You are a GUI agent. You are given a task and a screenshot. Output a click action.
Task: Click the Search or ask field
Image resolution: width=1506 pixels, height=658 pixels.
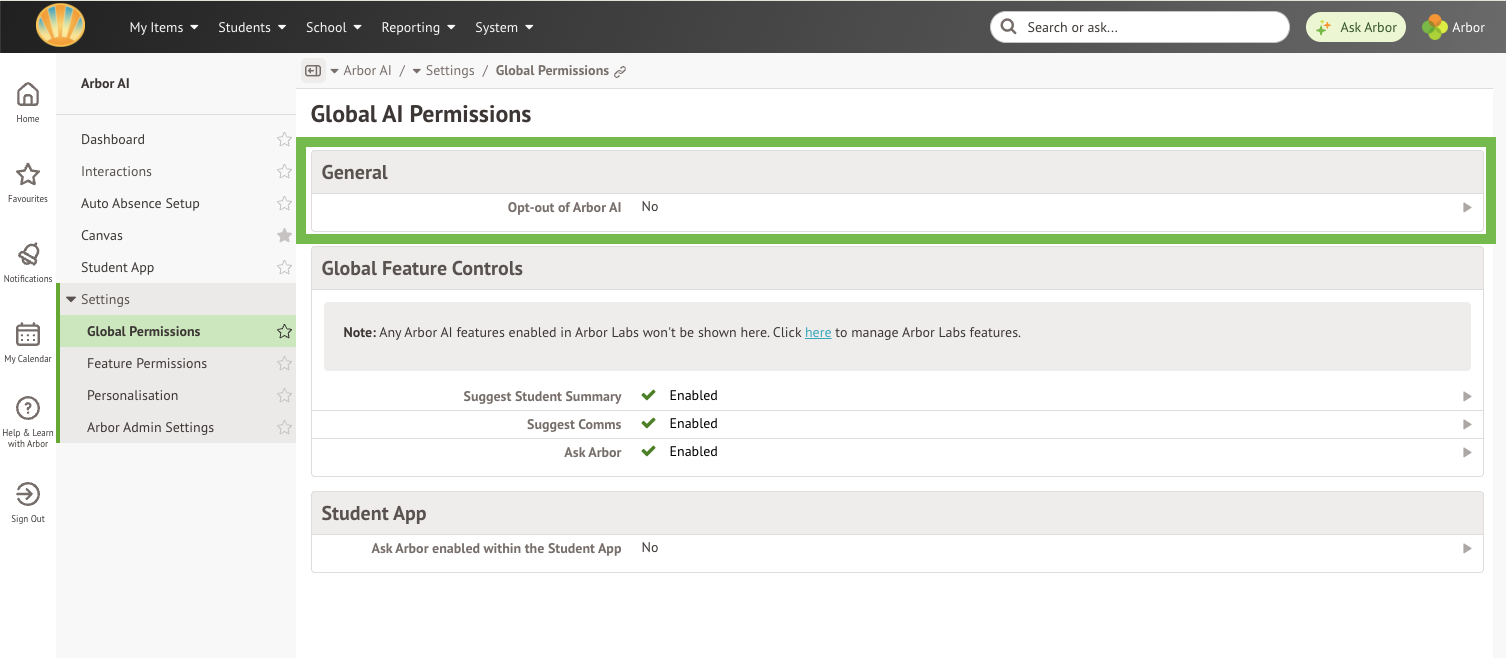(x=1140, y=27)
